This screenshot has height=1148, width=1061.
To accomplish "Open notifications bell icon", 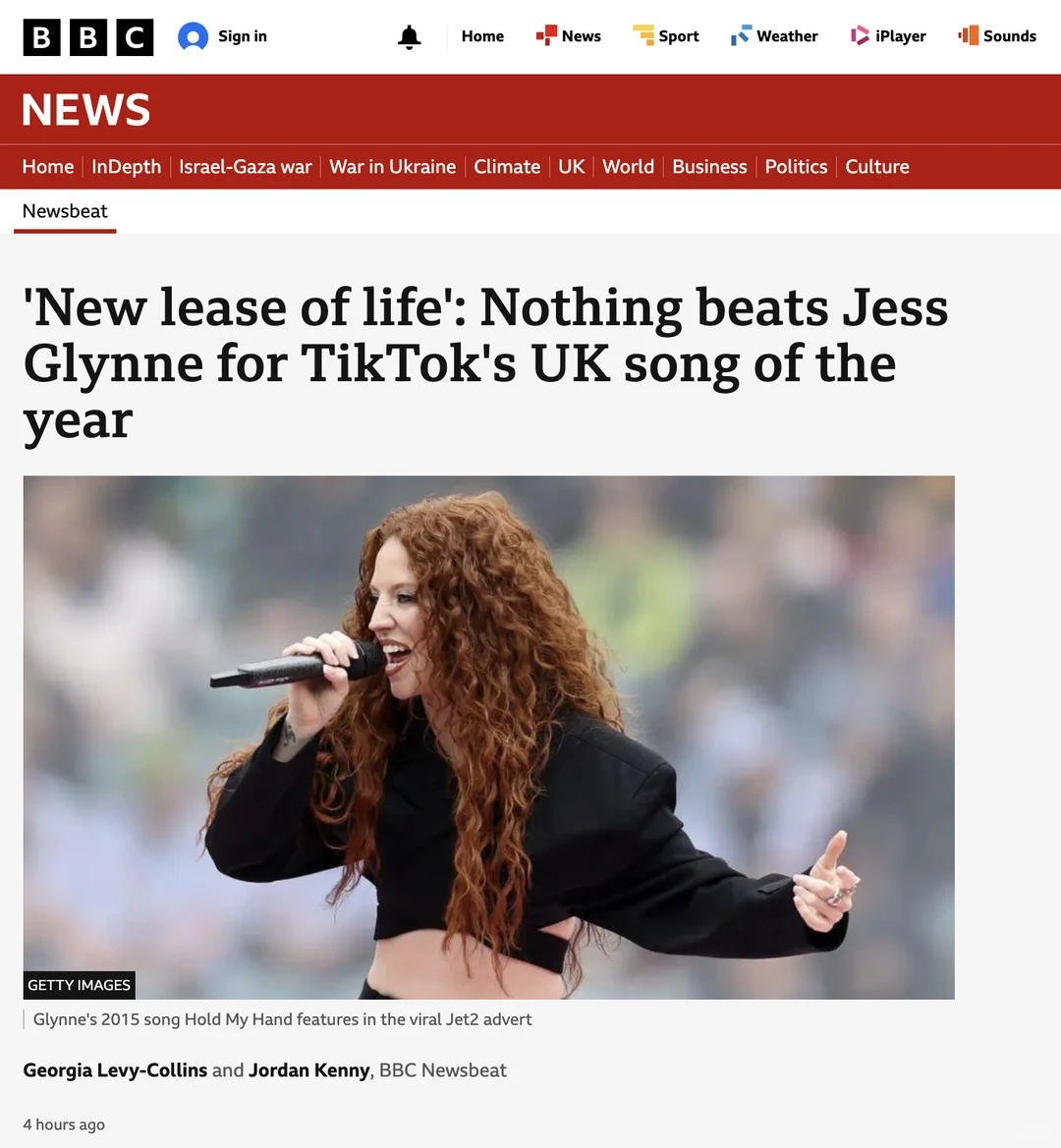I will (x=410, y=36).
